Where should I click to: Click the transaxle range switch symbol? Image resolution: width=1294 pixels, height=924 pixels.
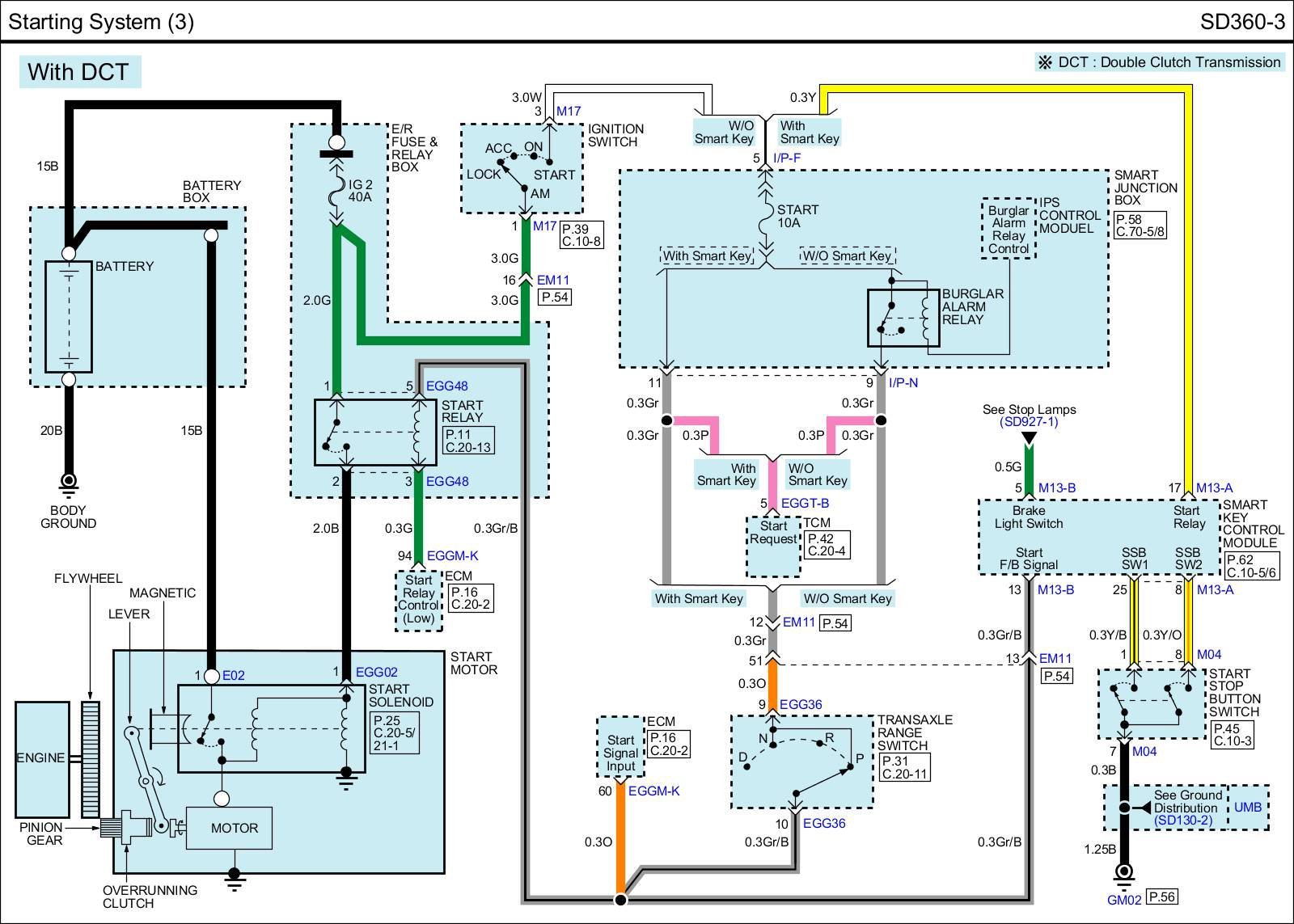[801, 761]
